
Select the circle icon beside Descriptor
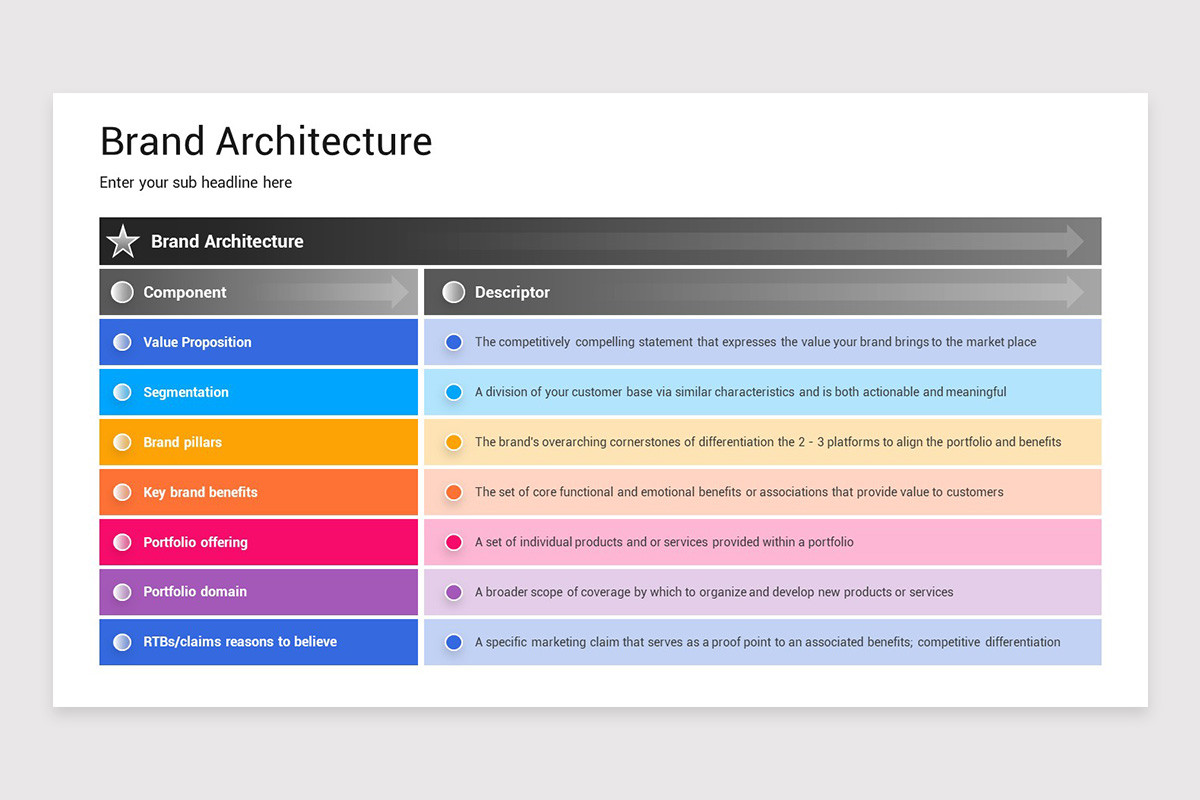453,291
